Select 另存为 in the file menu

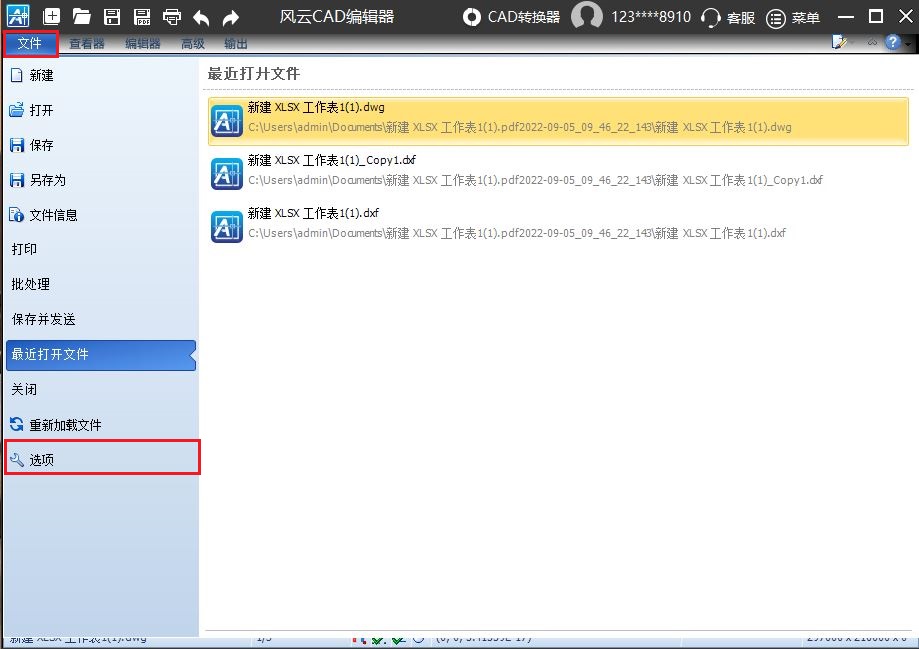point(47,180)
